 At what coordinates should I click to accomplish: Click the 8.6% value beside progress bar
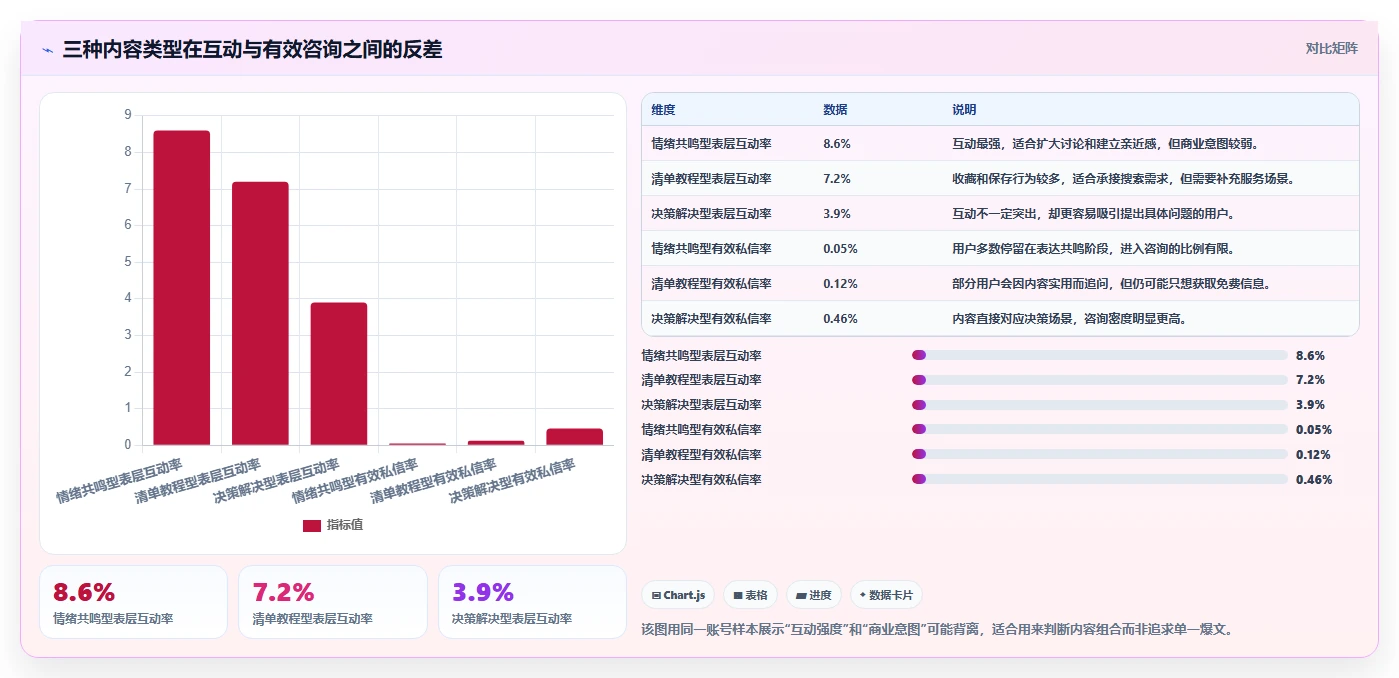pos(1310,355)
